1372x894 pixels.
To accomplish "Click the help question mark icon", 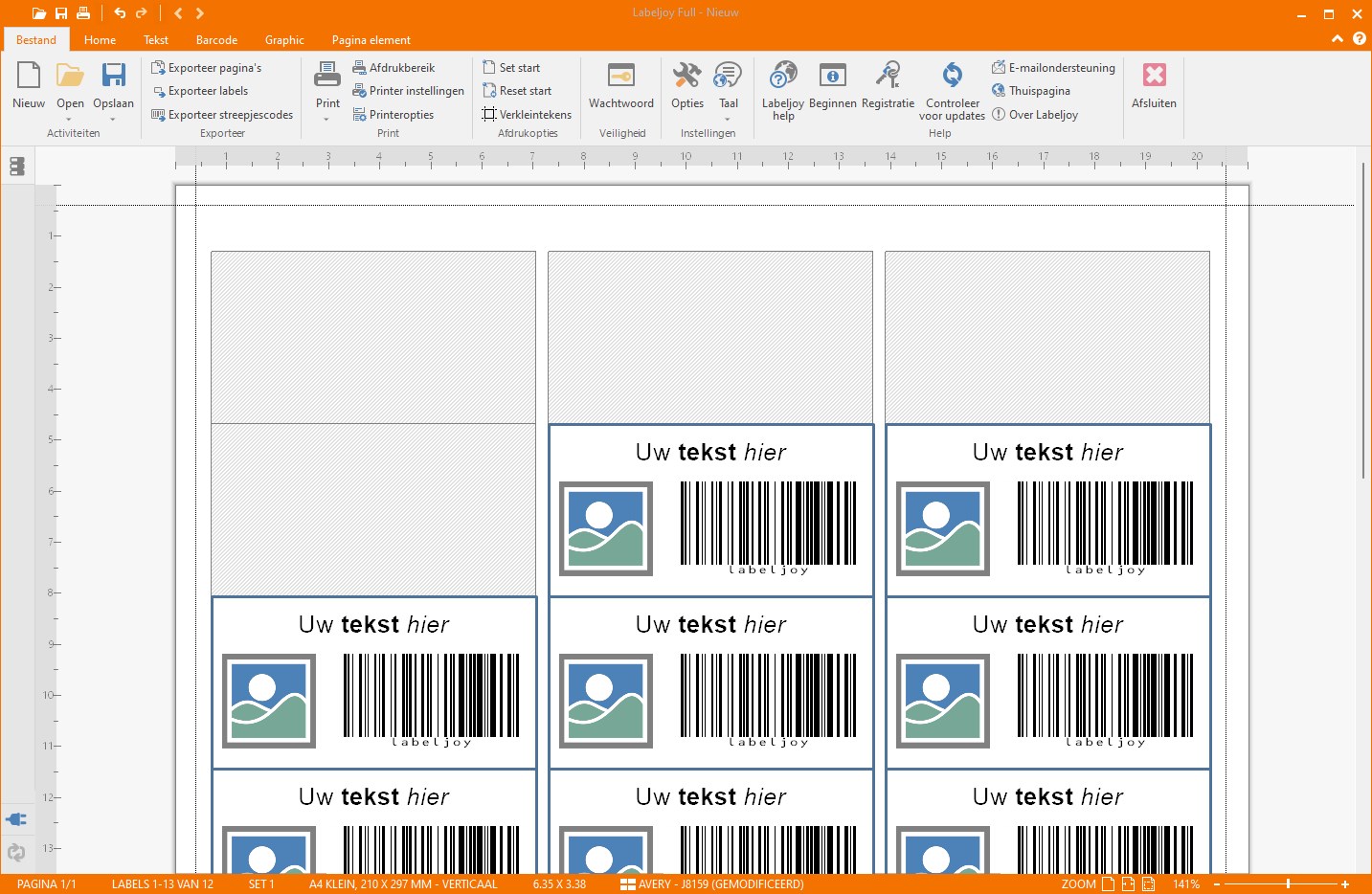I will pos(1360,39).
